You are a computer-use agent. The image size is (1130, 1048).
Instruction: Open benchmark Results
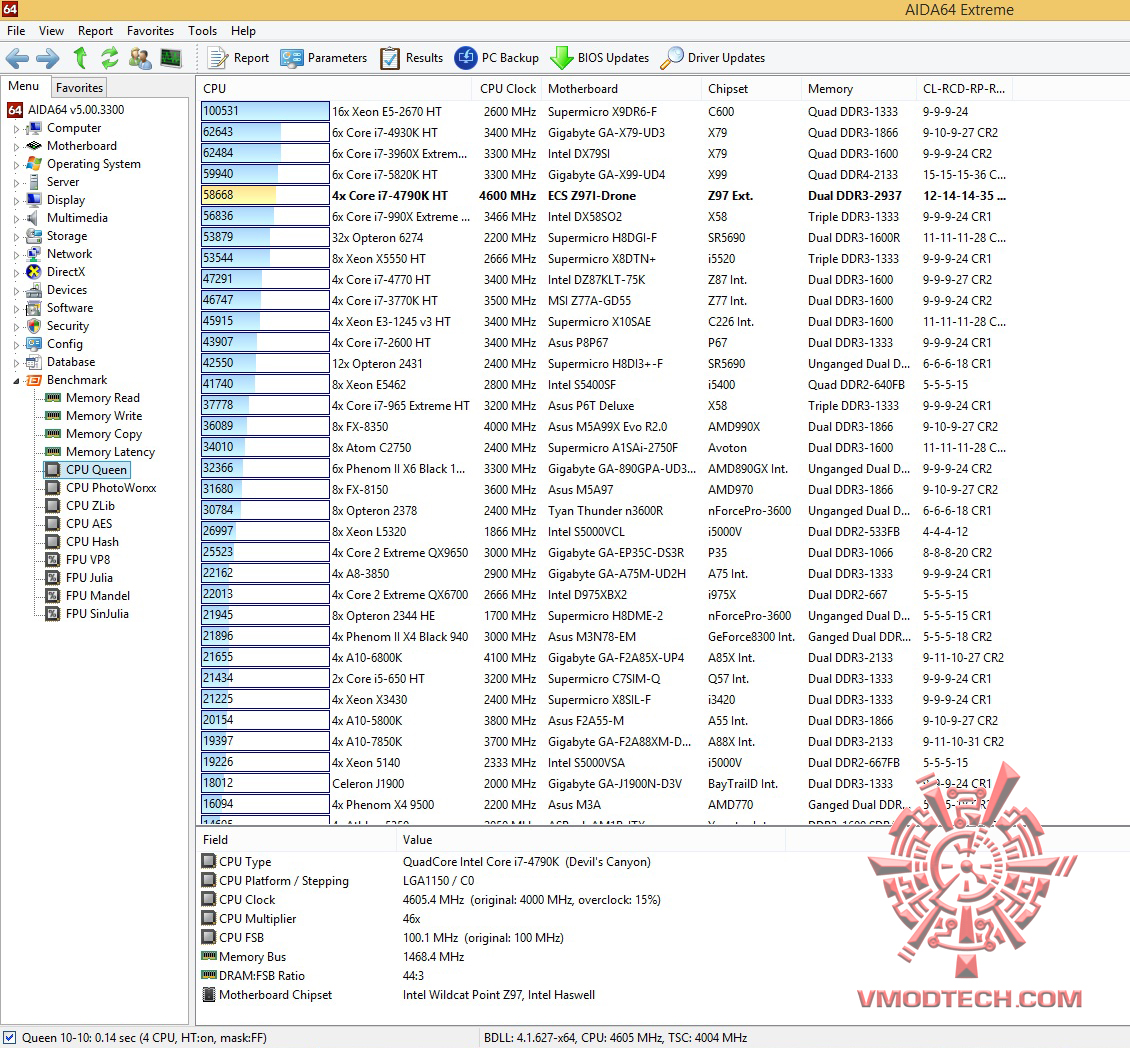tap(411, 58)
